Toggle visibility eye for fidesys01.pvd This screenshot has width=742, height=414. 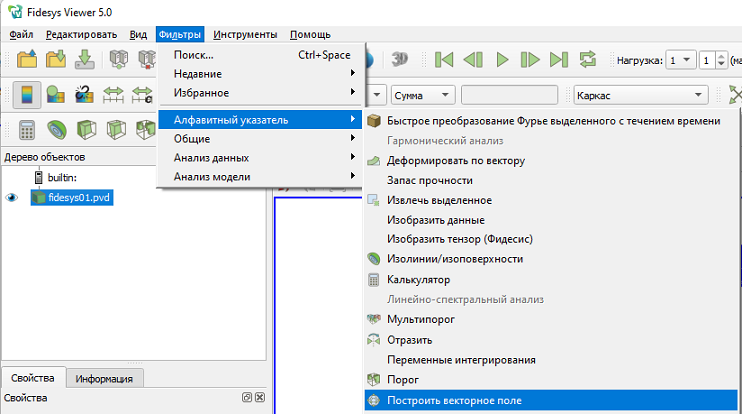12,198
